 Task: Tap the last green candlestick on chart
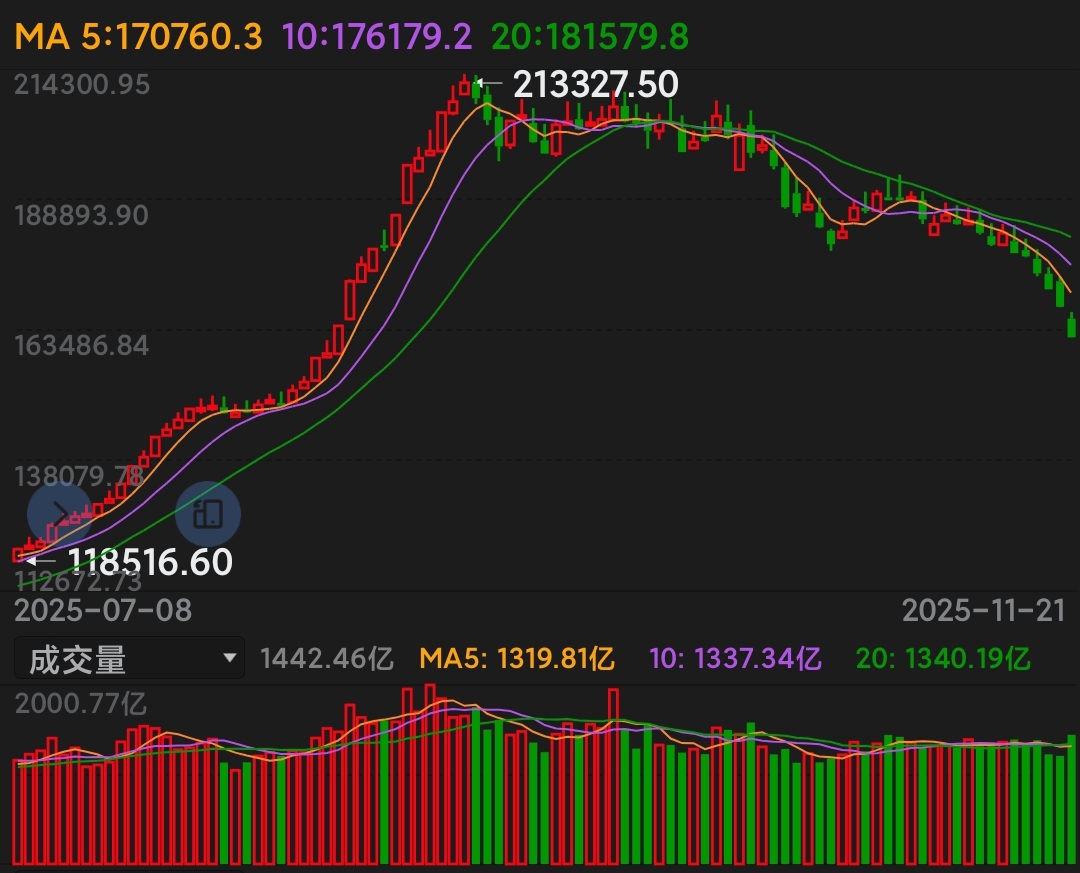point(1071,325)
